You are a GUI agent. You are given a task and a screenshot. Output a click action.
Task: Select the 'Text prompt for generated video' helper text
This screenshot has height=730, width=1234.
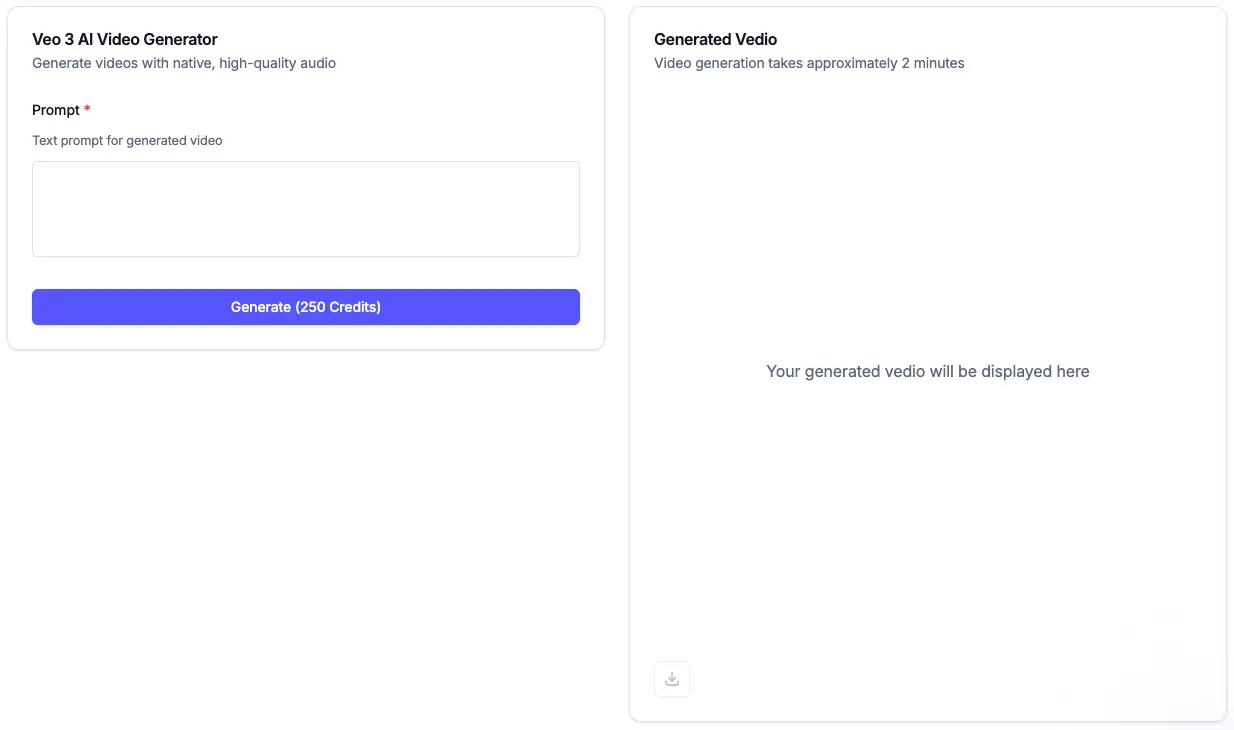[127, 141]
